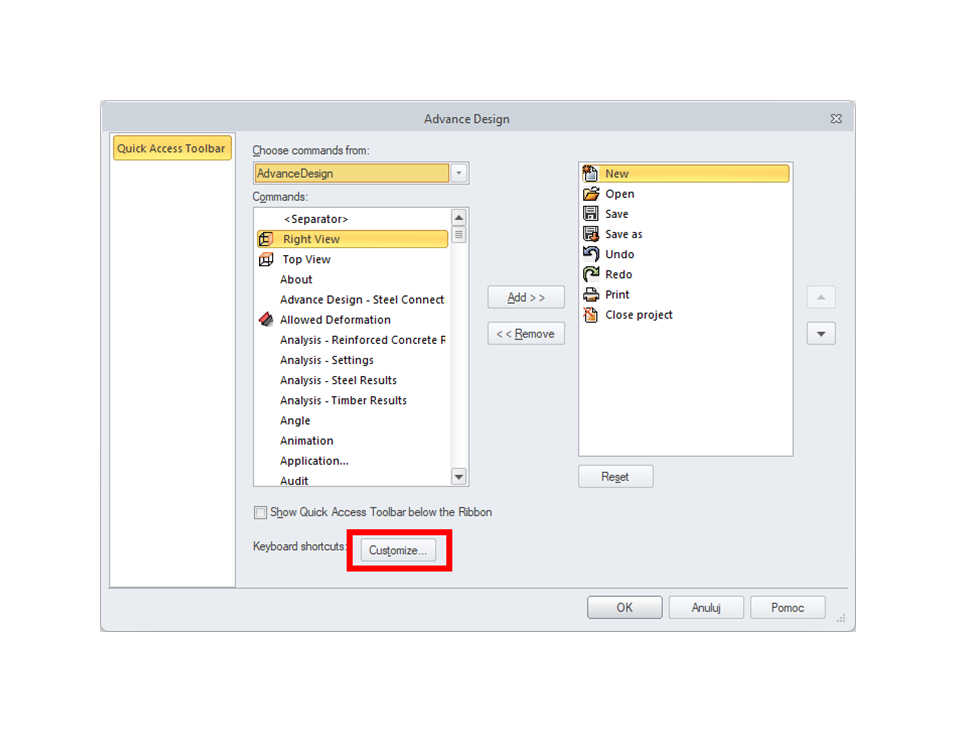Select the Audit command
956x732 pixels.
352,480
